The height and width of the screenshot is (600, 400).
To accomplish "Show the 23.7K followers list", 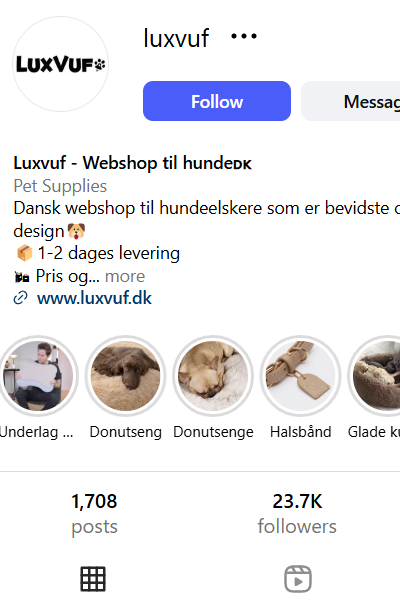I will pos(297,514).
